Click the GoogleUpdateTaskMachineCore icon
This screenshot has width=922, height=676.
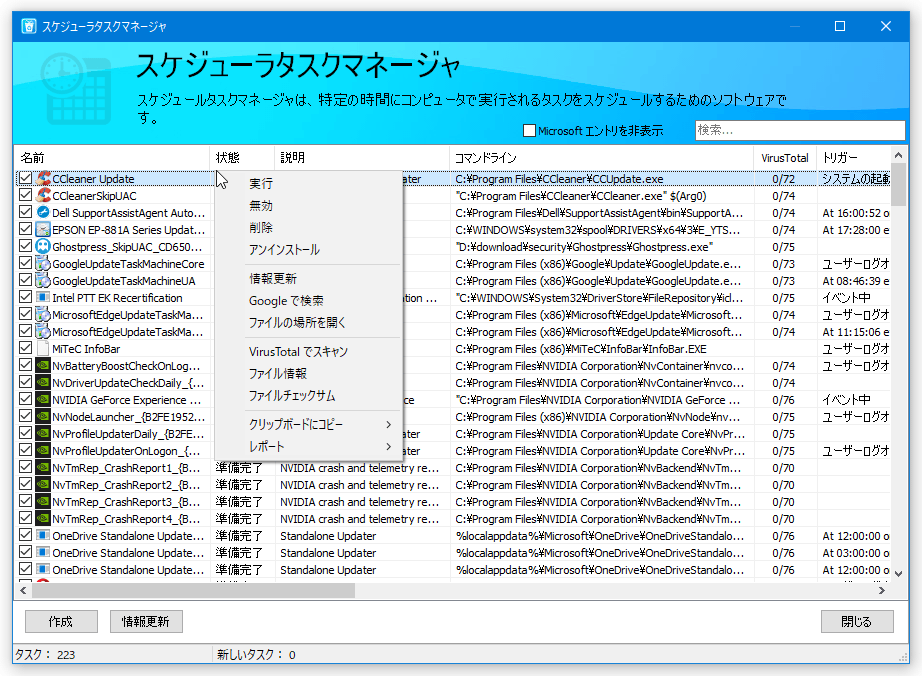coord(43,263)
